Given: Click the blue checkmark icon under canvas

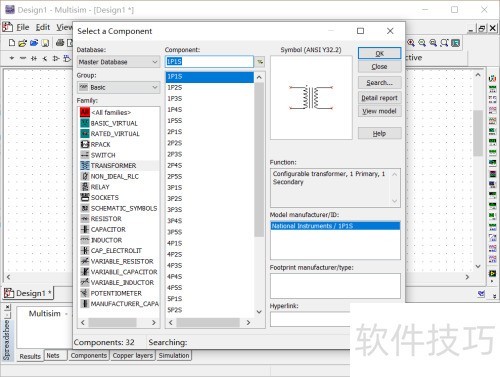Looking at the screenshot, I should [481, 294].
